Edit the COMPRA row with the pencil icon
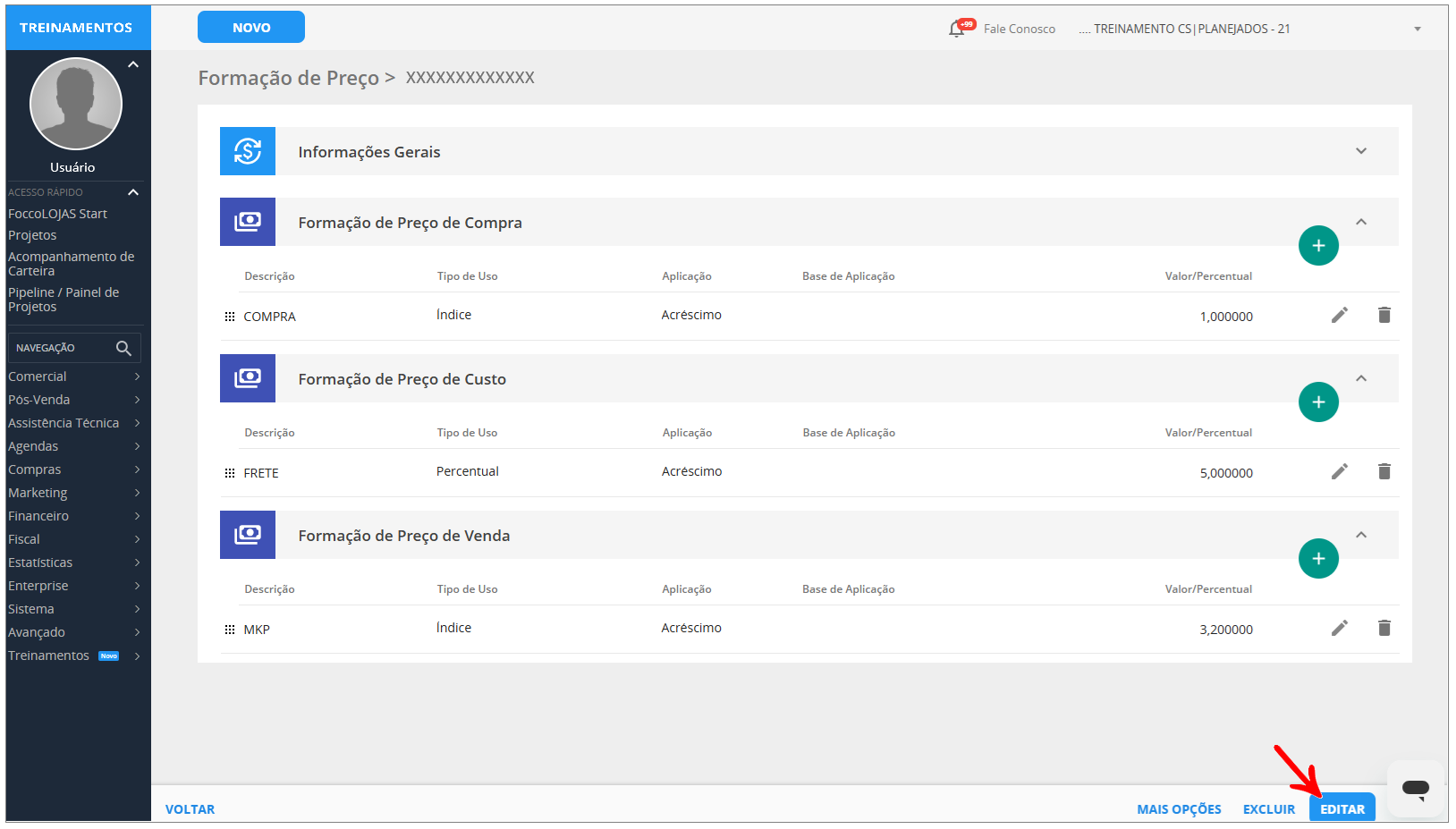 click(1339, 315)
